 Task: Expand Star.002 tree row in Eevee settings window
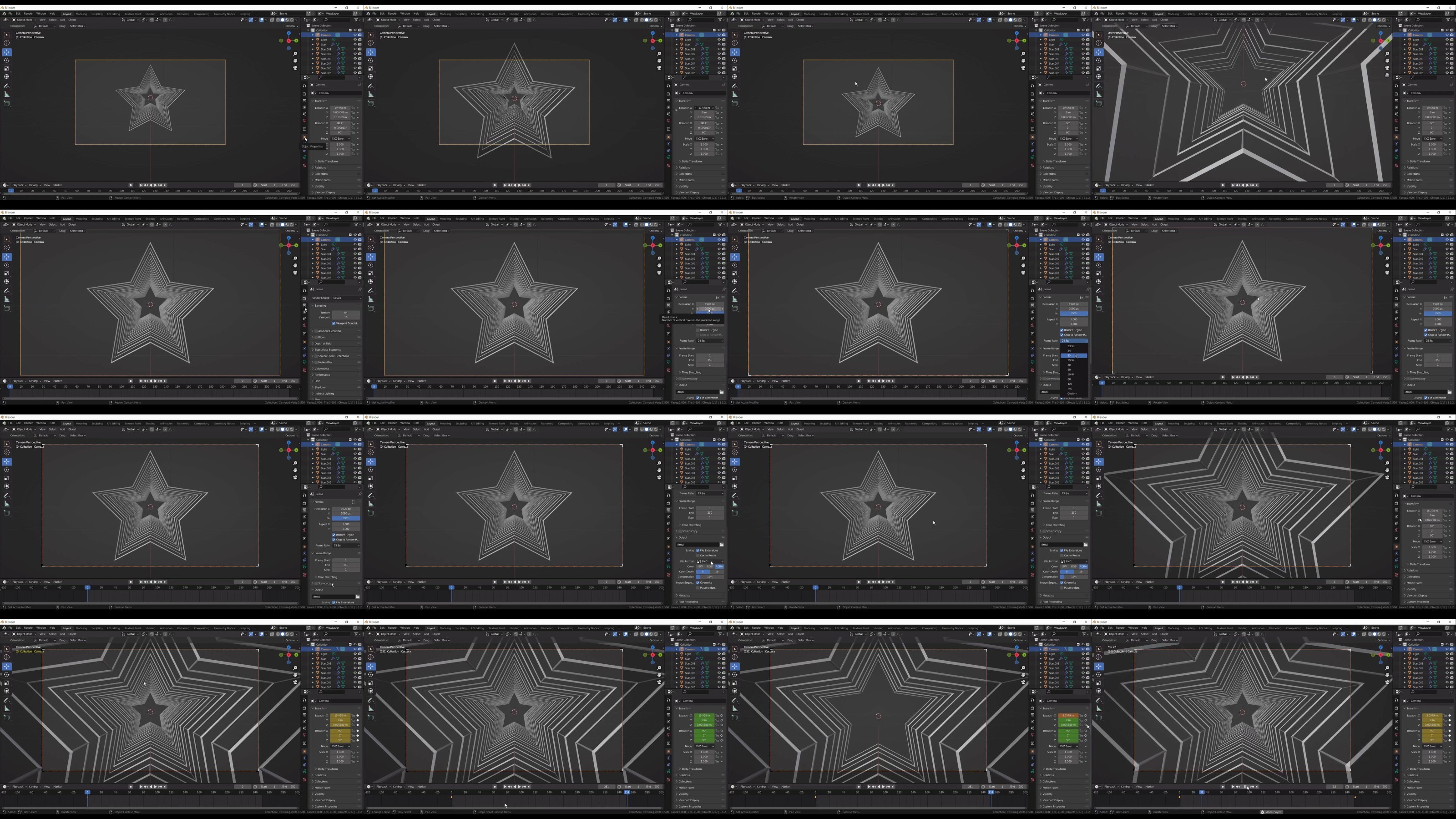point(313,259)
